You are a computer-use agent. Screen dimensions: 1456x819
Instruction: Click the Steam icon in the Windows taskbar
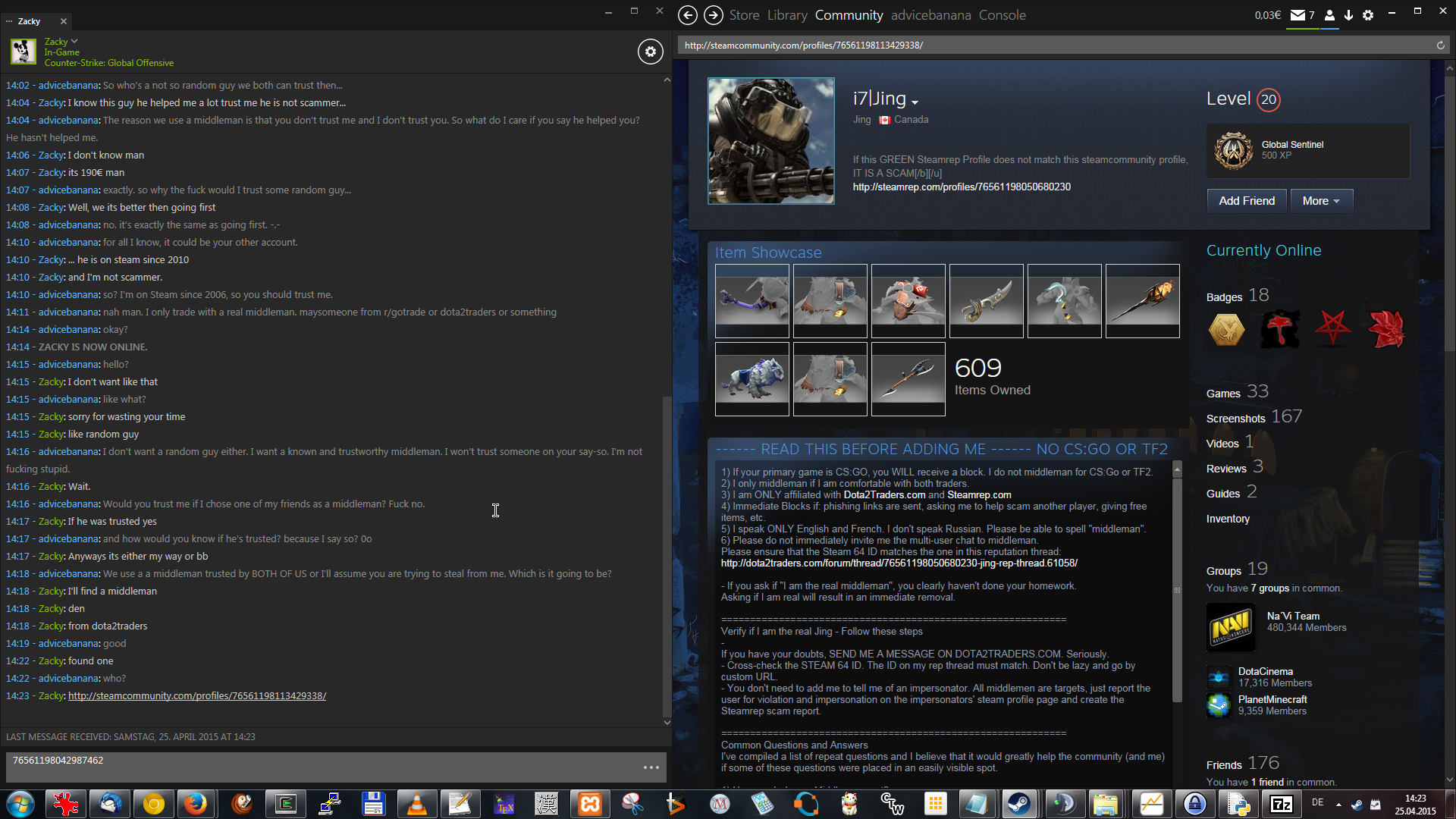pyautogui.click(x=1018, y=804)
